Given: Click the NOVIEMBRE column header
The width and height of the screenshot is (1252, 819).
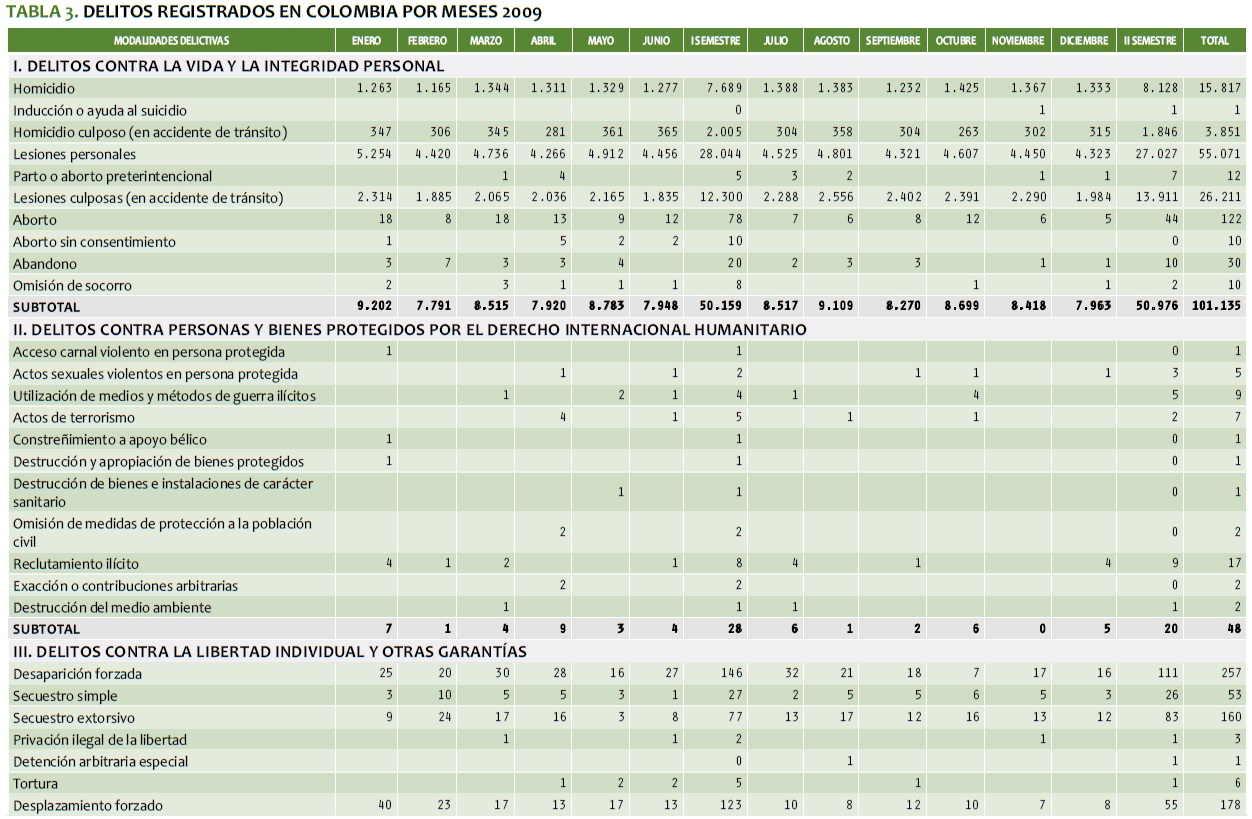Looking at the screenshot, I should pyautogui.click(x=1017, y=41).
